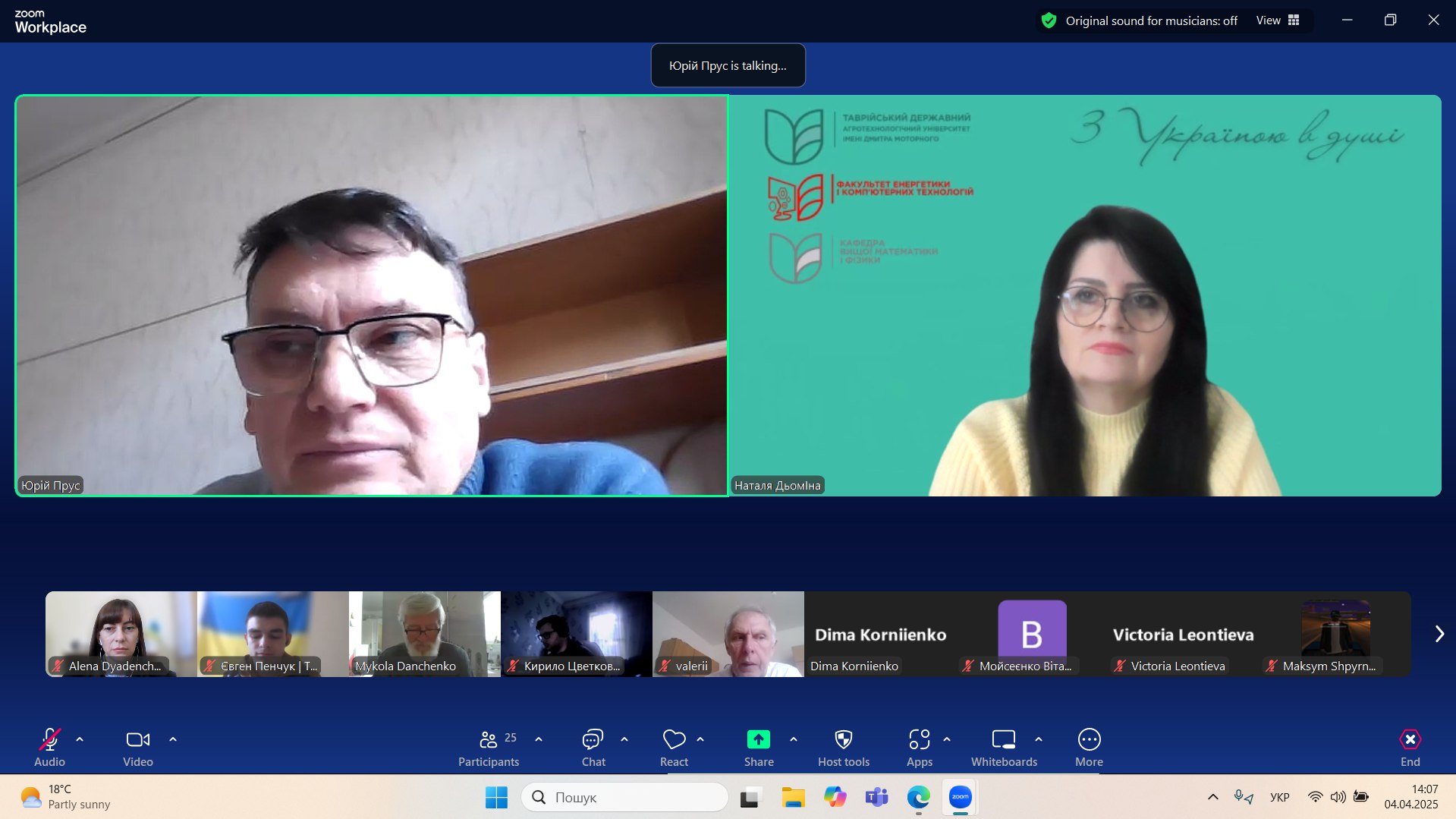Open the clock and date 04.04.2025

(x=1410, y=797)
